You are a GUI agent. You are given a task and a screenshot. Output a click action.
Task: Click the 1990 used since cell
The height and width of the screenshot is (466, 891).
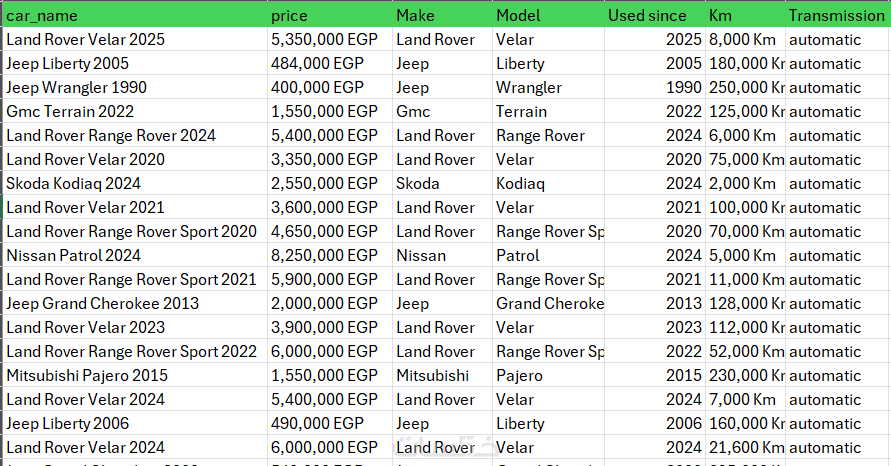click(683, 88)
